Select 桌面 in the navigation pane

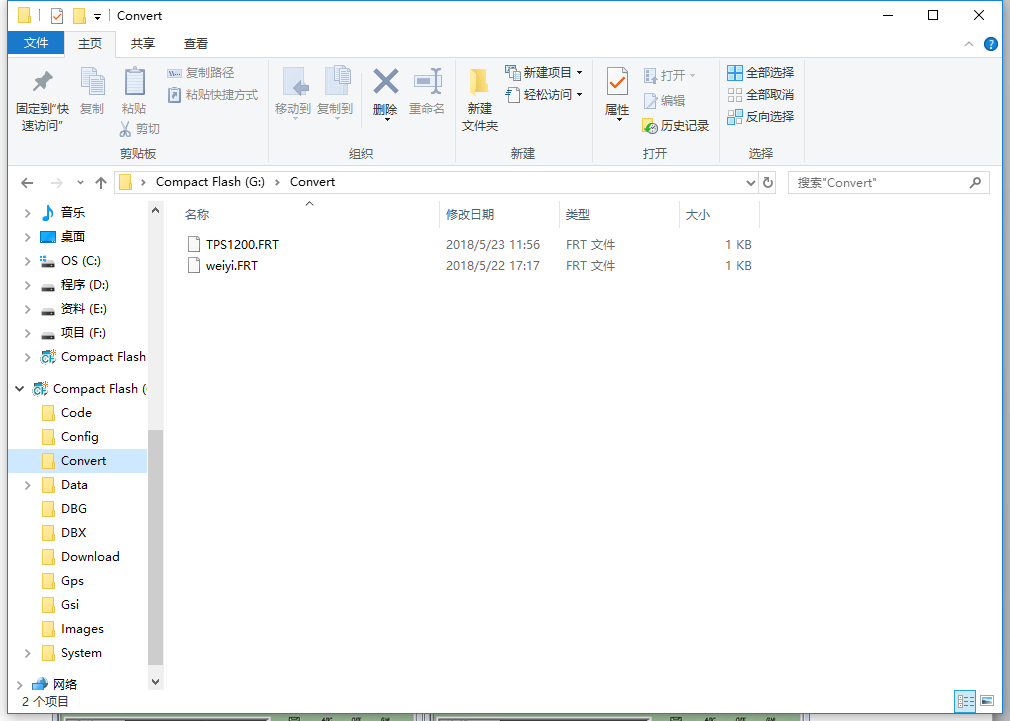coord(72,237)
